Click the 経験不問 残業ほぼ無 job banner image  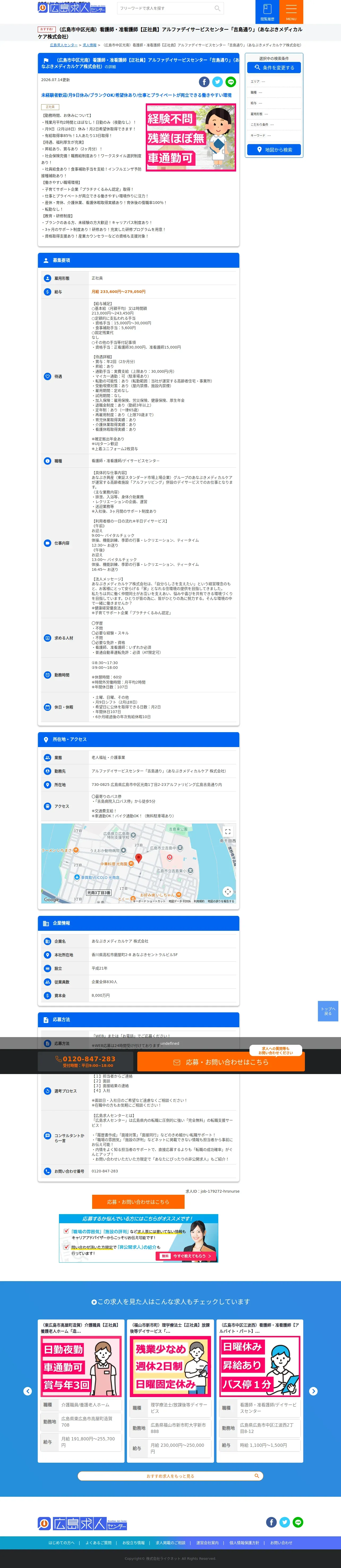191,137
